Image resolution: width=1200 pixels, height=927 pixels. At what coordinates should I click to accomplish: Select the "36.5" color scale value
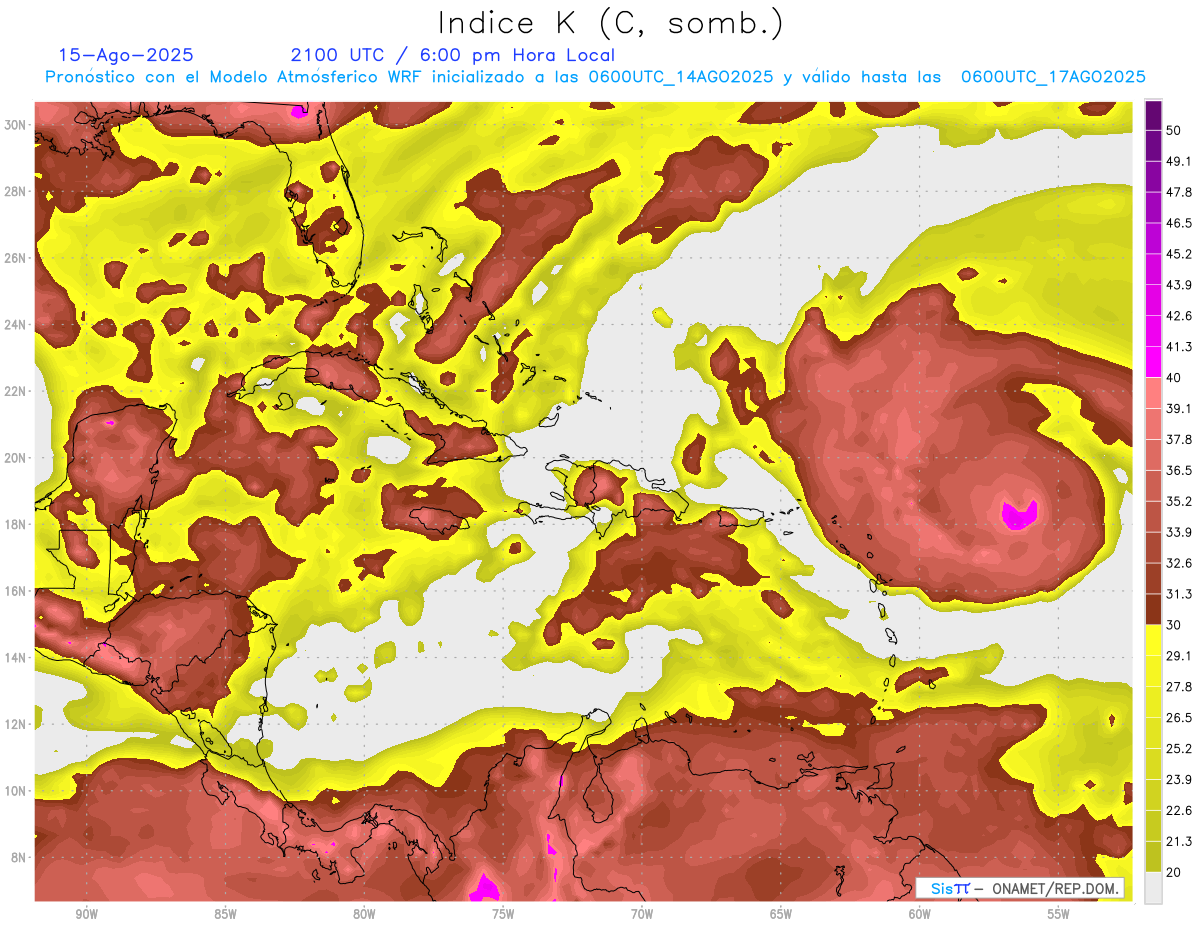coord(1178,471)
